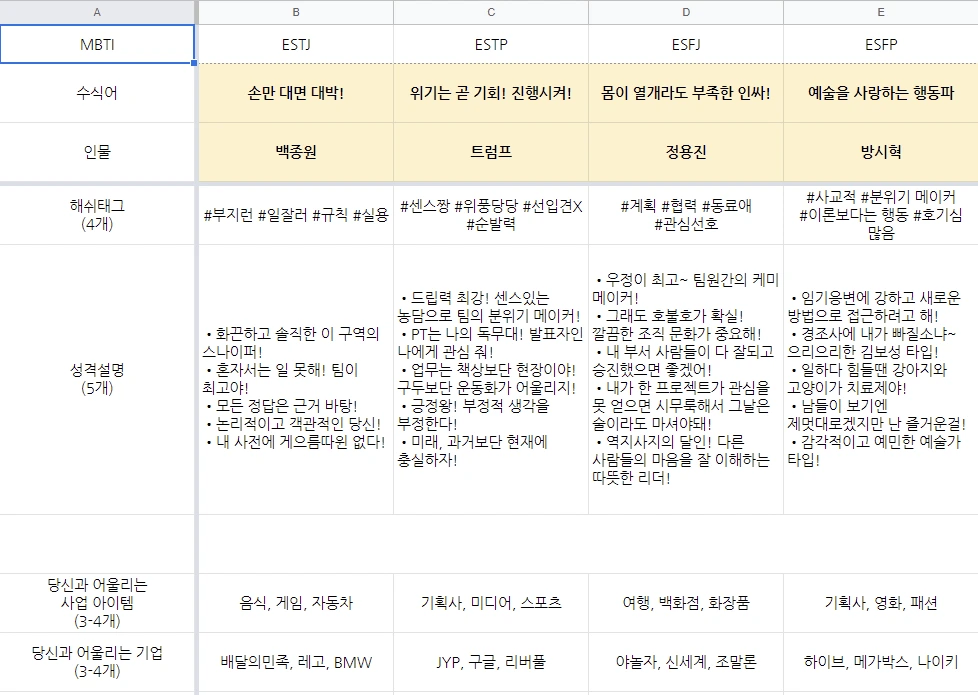Screen dimensions: 978x695
Task: Select the cell '예술을 사랑하는 행동파'
Action: (881, 93)
